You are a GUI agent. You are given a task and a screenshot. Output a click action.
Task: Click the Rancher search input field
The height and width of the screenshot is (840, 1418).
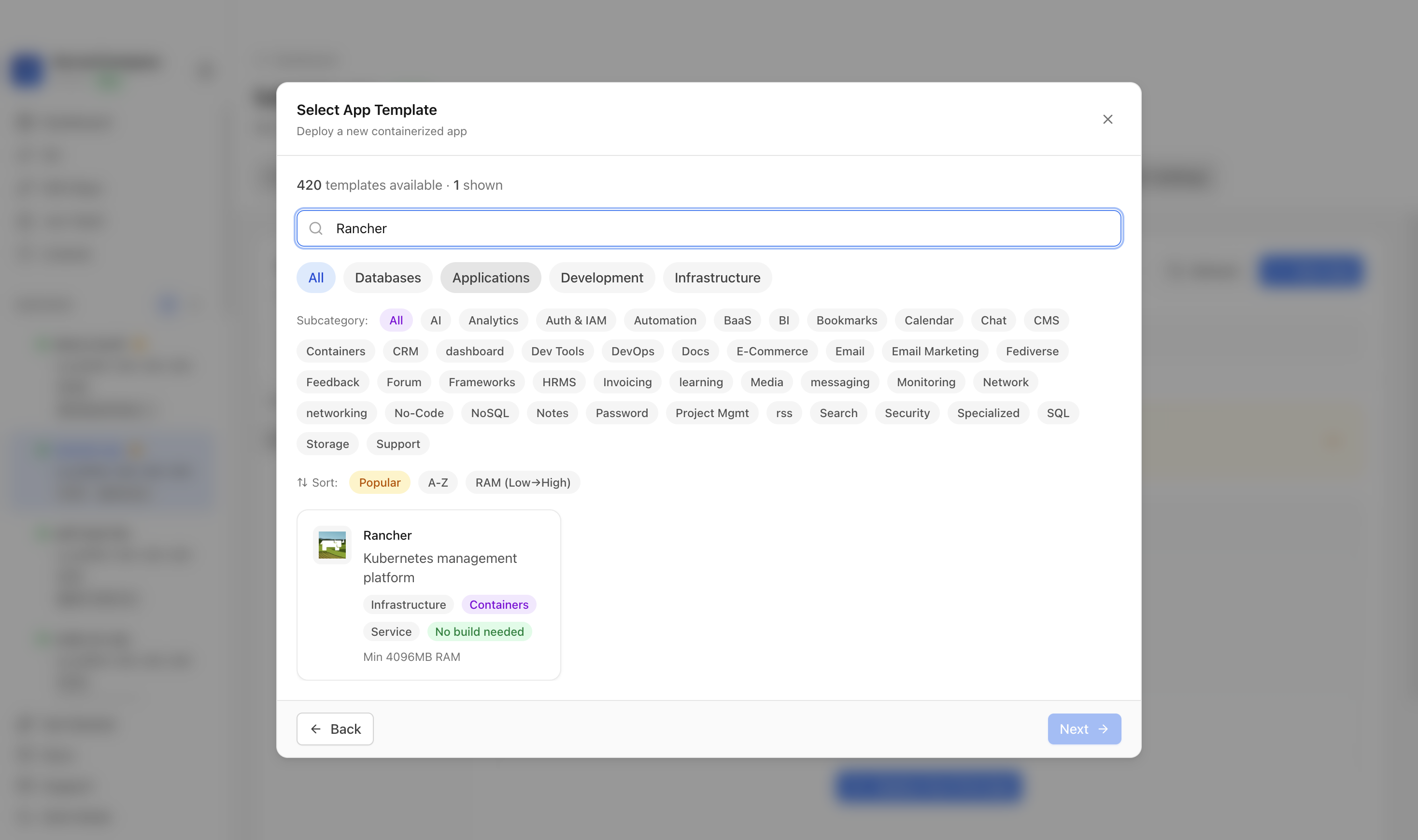(x=709, y=228)
